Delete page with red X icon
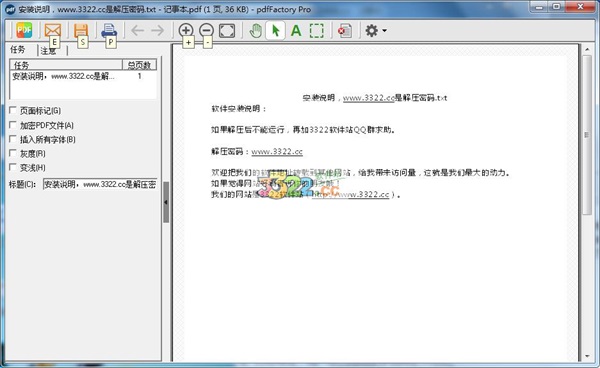This screenshot has width=600, height=368. 345,31
